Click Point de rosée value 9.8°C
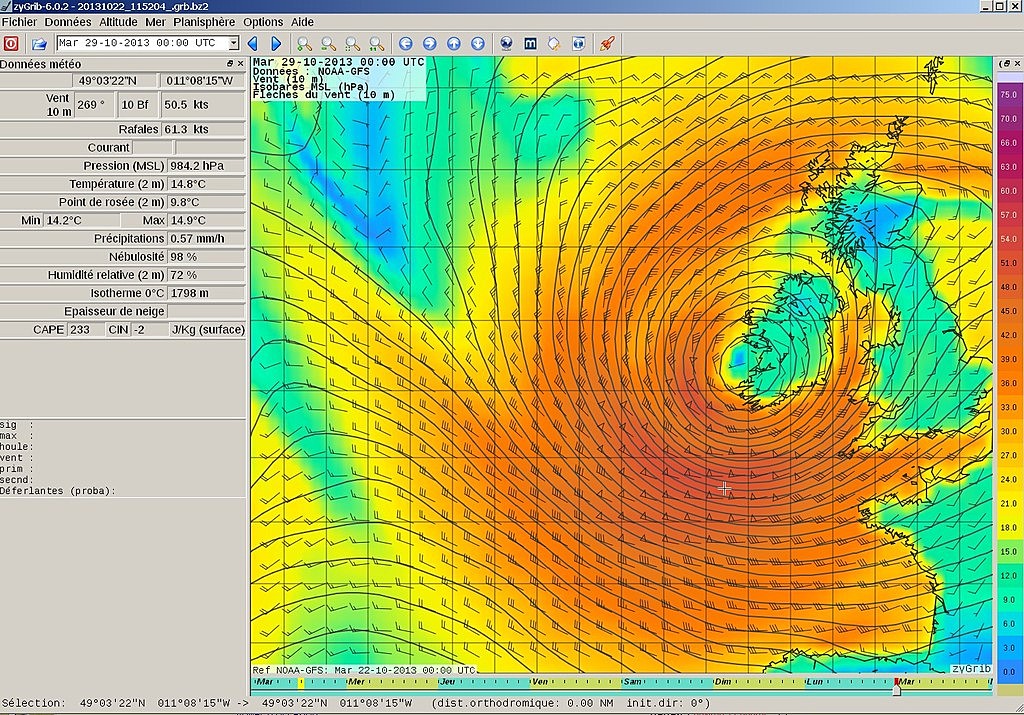The height and width of the screenshot is (715, 1024). point(206,202)
